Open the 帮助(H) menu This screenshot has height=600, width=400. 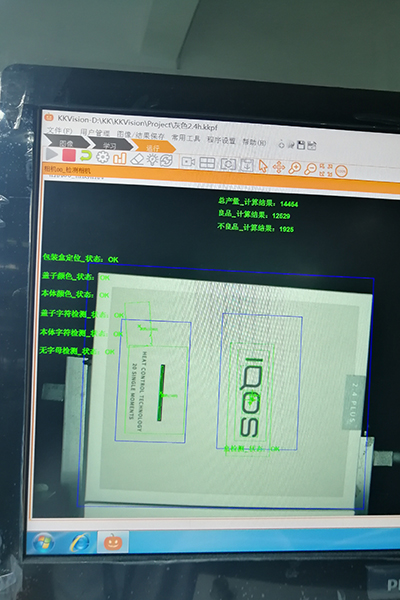click(254, 142)
